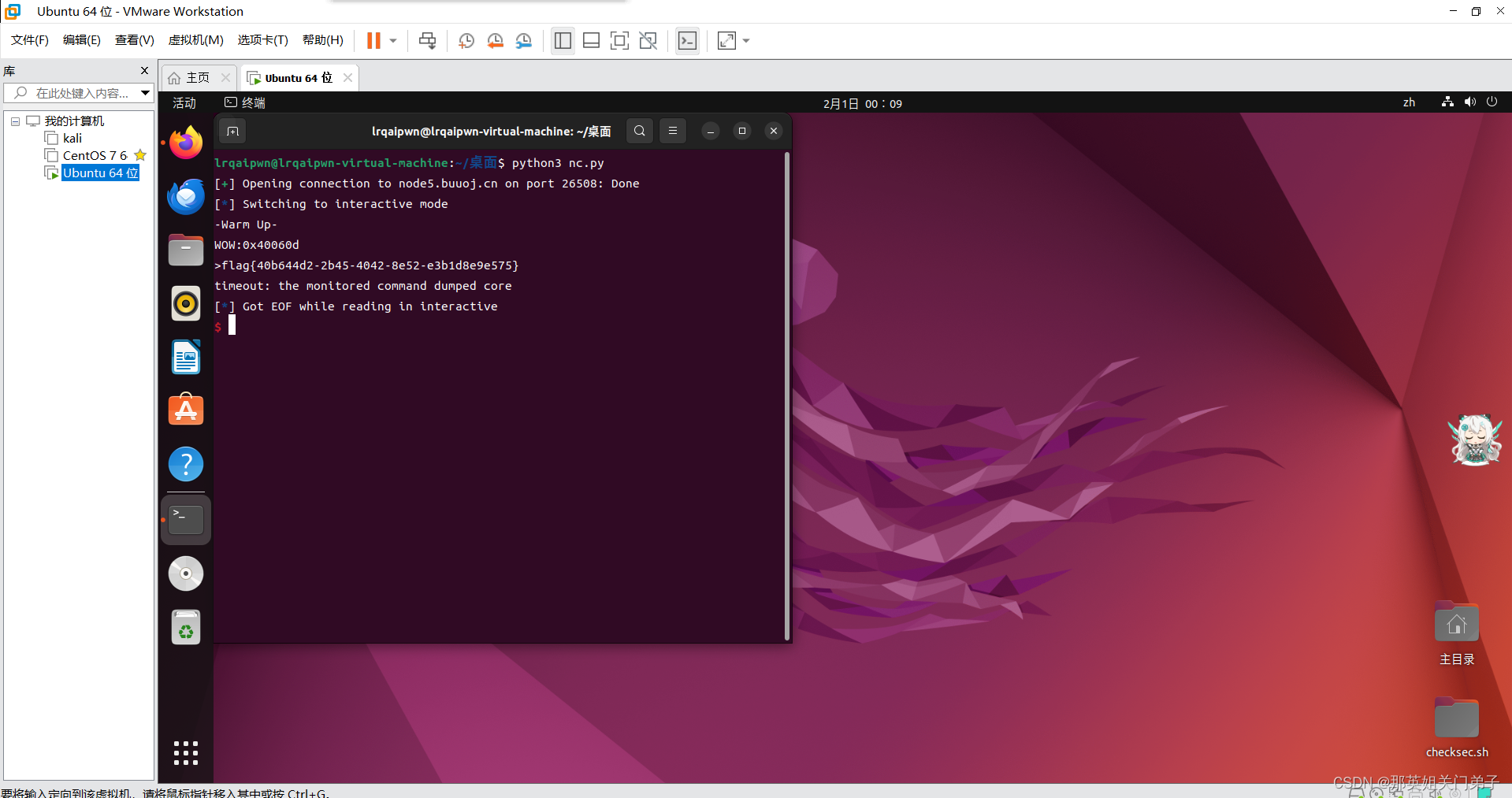1512x798 pixels.
Task: Search in the terminal window
Action: [x=640, y=131]
